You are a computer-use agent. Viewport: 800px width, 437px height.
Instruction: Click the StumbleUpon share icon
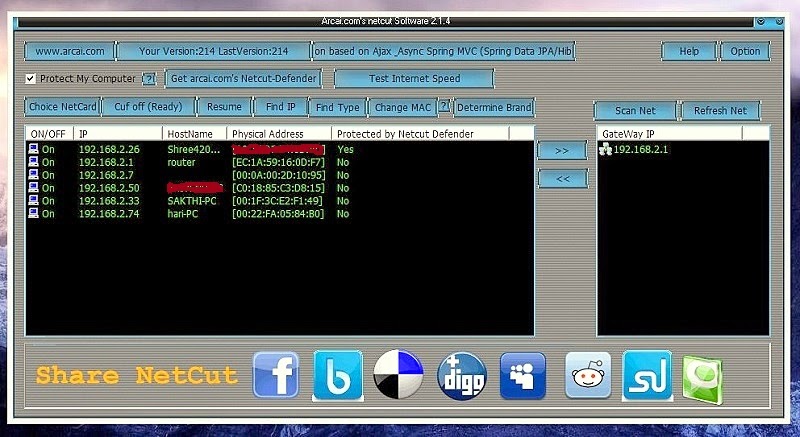(x=647, y=375)
